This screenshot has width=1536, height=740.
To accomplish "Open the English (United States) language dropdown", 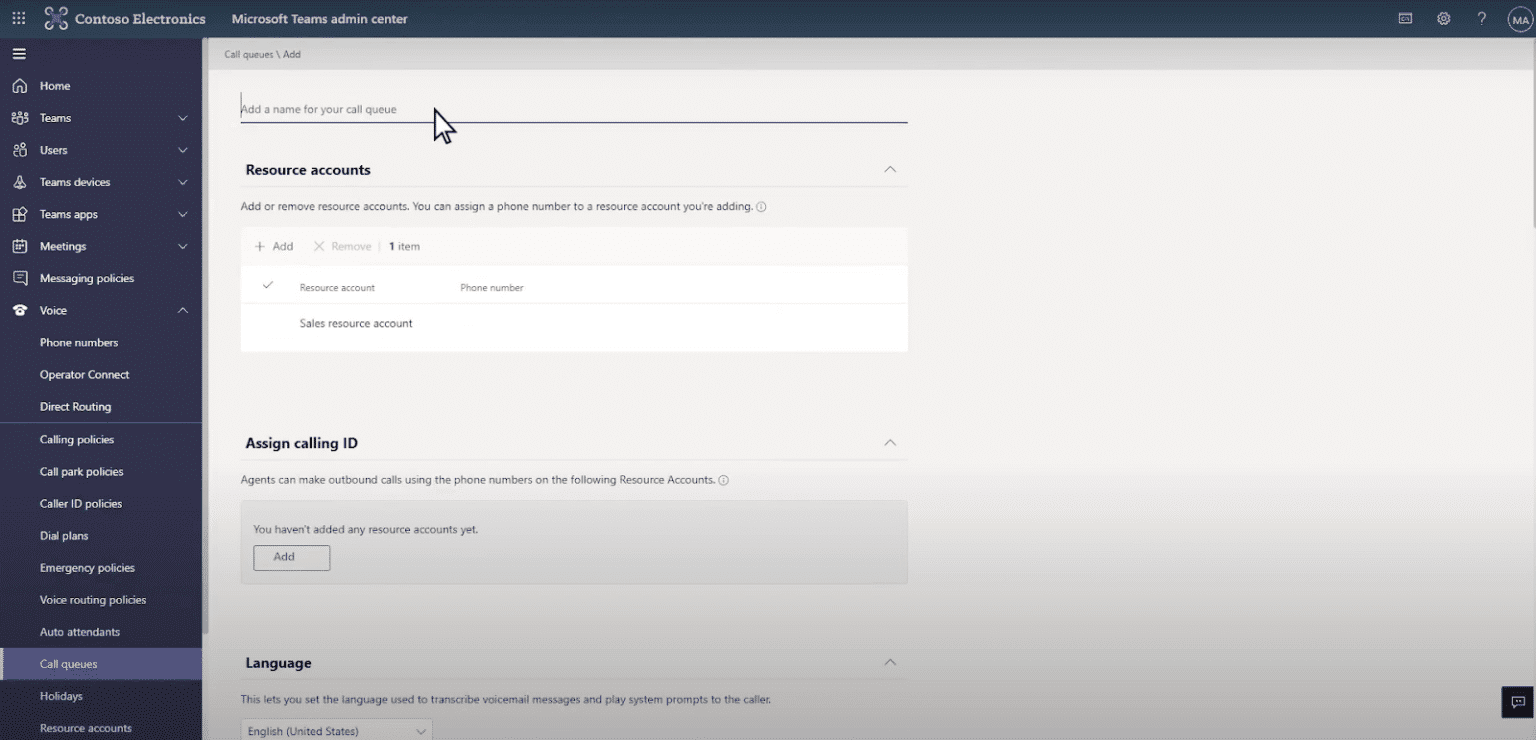I will [x=336, y=731].
